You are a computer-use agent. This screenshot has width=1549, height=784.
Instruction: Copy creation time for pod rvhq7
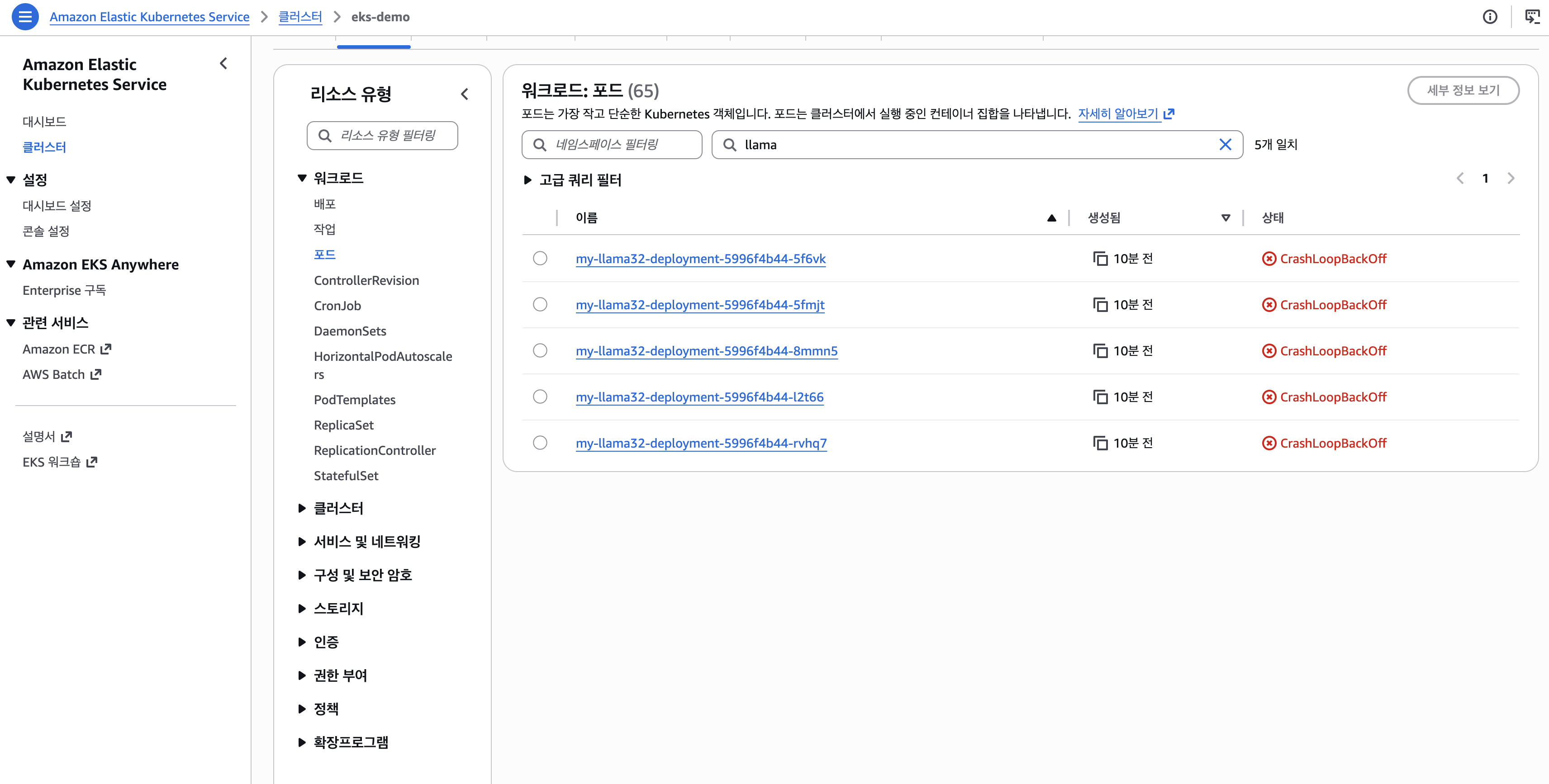pyautogui.click(x=1100, y=444)
